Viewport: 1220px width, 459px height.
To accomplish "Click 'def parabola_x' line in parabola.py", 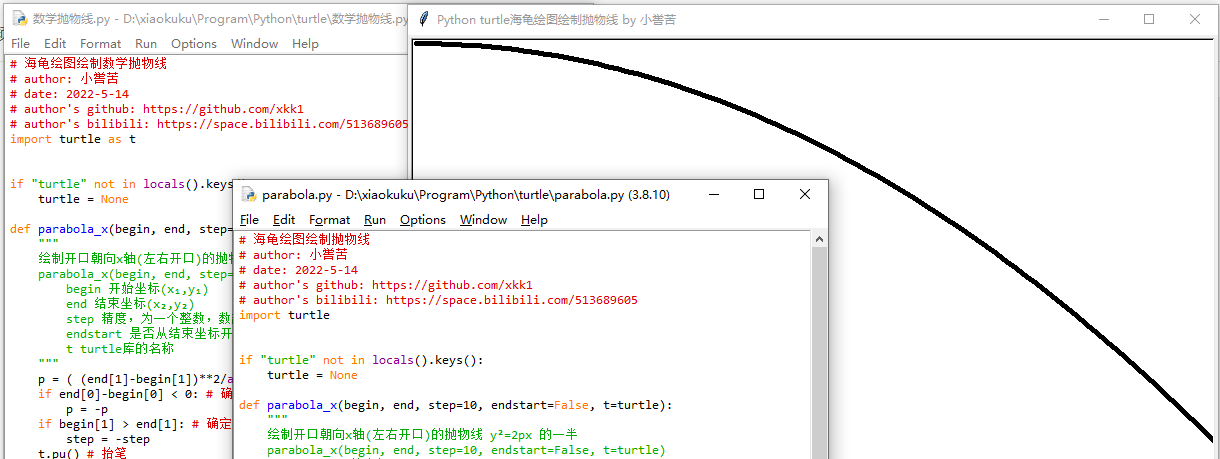I will pyautogui.click(x=456, y=405).
